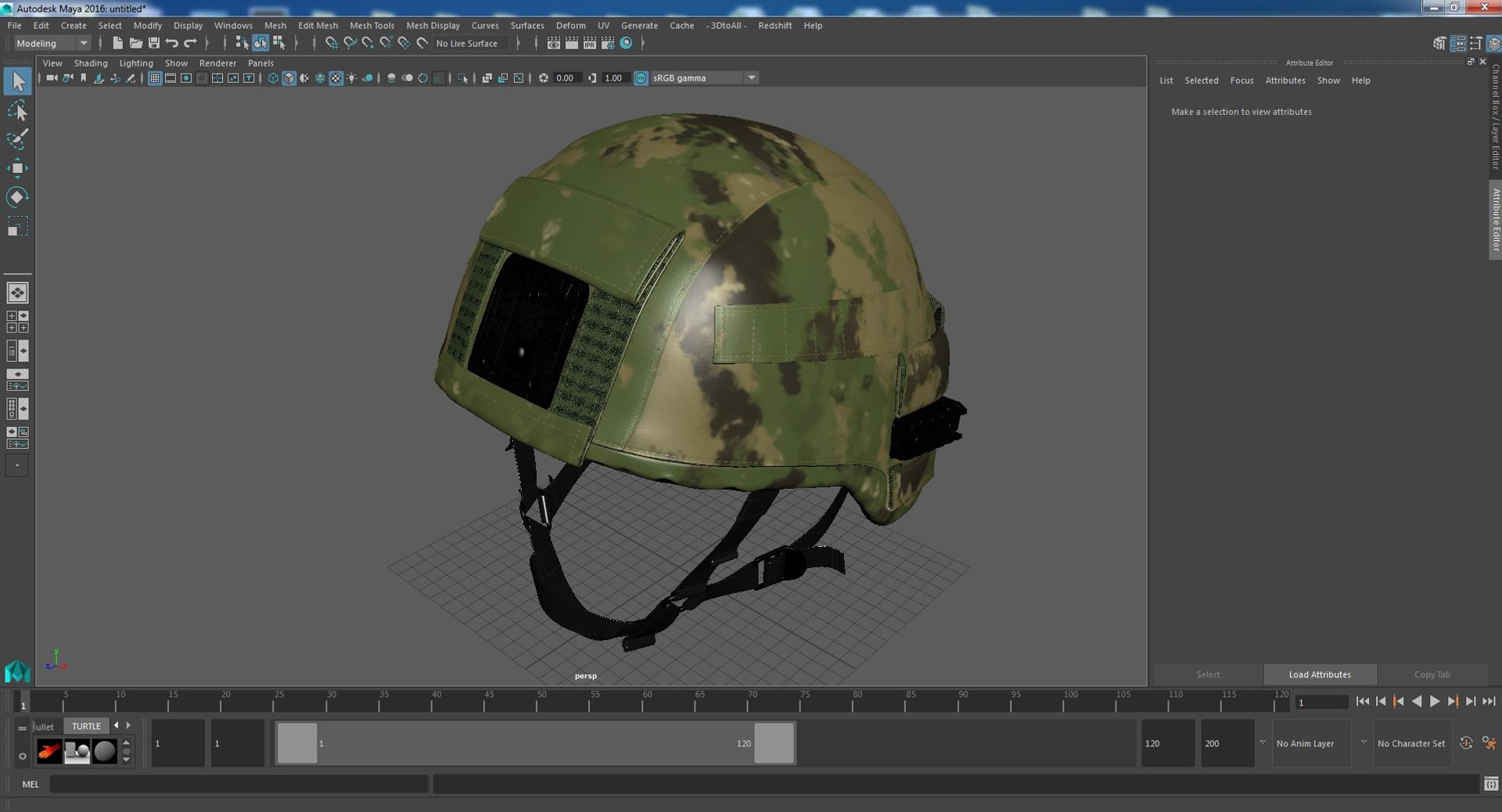Toggle textured display in viewport

click(x=336, y=78)
